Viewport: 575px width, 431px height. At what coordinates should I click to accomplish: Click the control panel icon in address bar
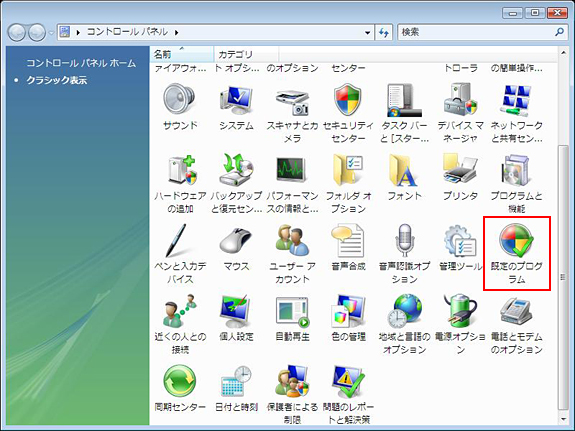click(x=65, y=32)
